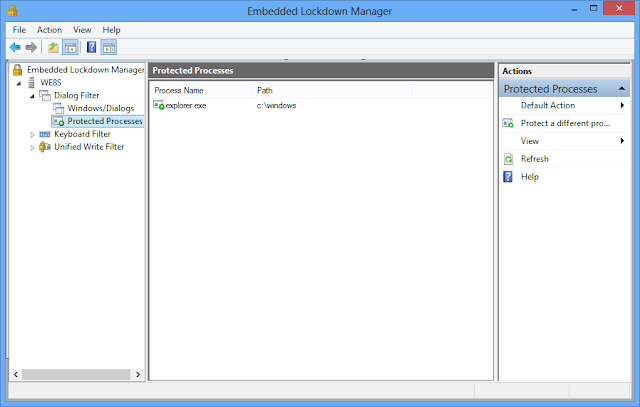Click the blue Help icon in Actions
This screenshot has height=407, width=640.
tap(508, 177)
